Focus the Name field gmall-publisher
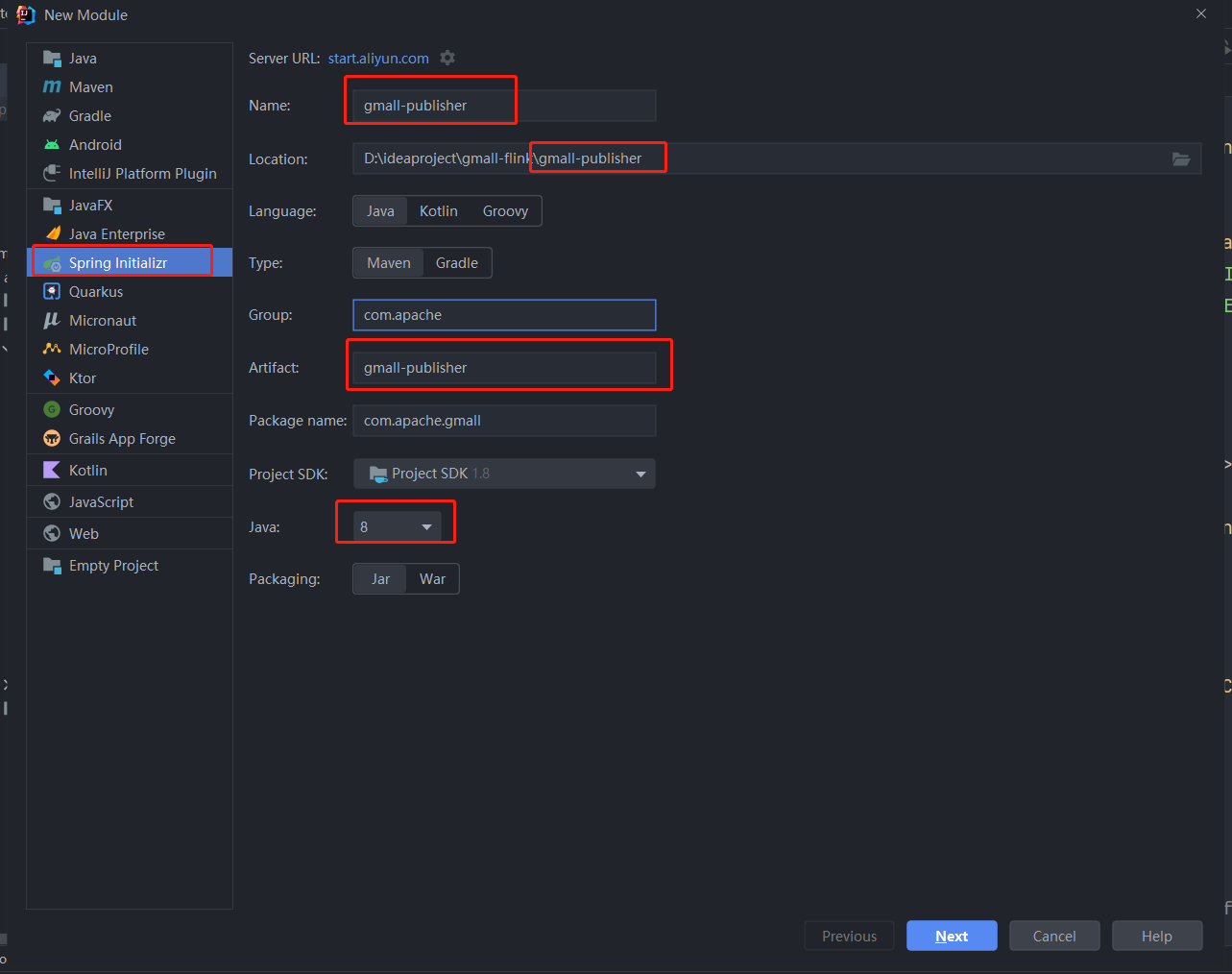1232x974 pixels. pos(504,106)
